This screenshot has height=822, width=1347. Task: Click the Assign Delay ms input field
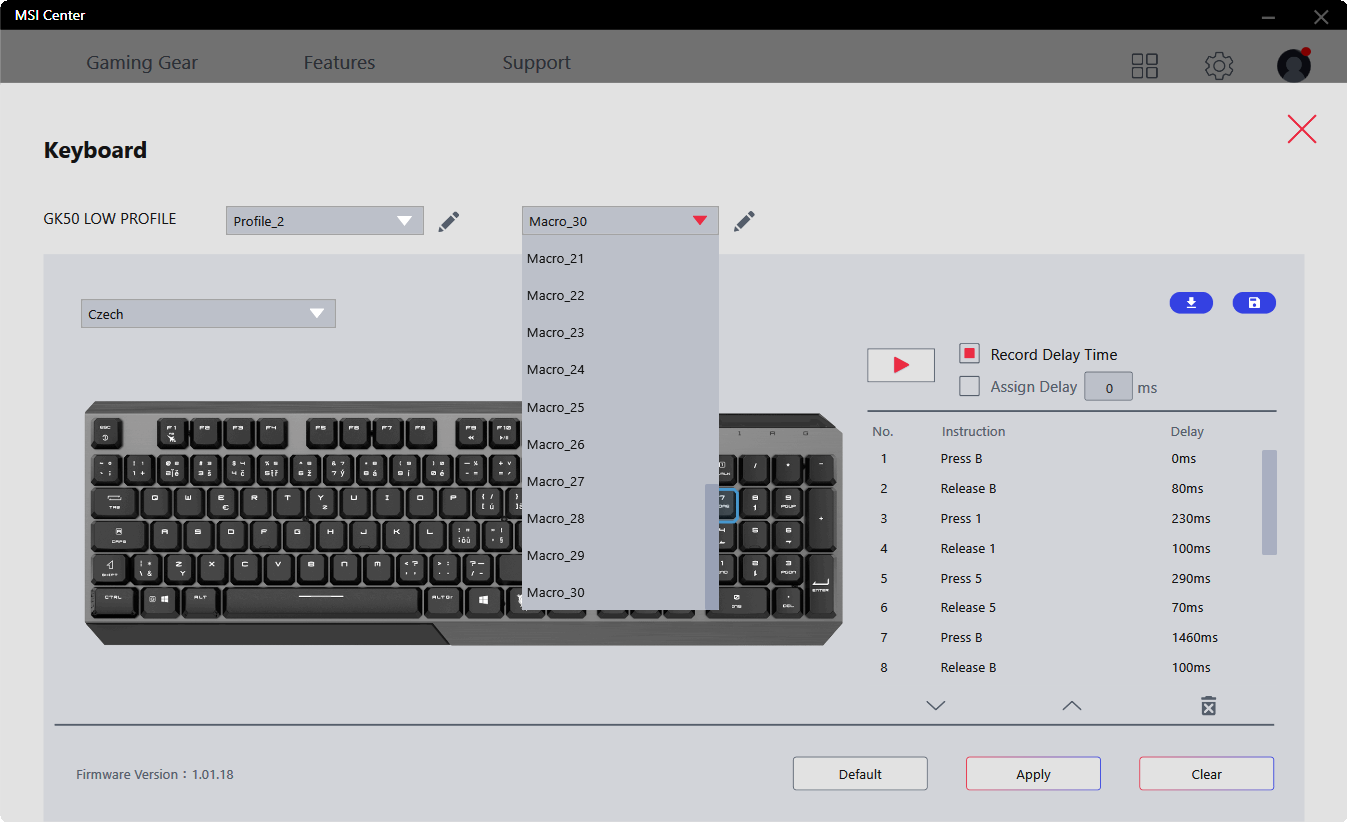(x=1108, y=387)
